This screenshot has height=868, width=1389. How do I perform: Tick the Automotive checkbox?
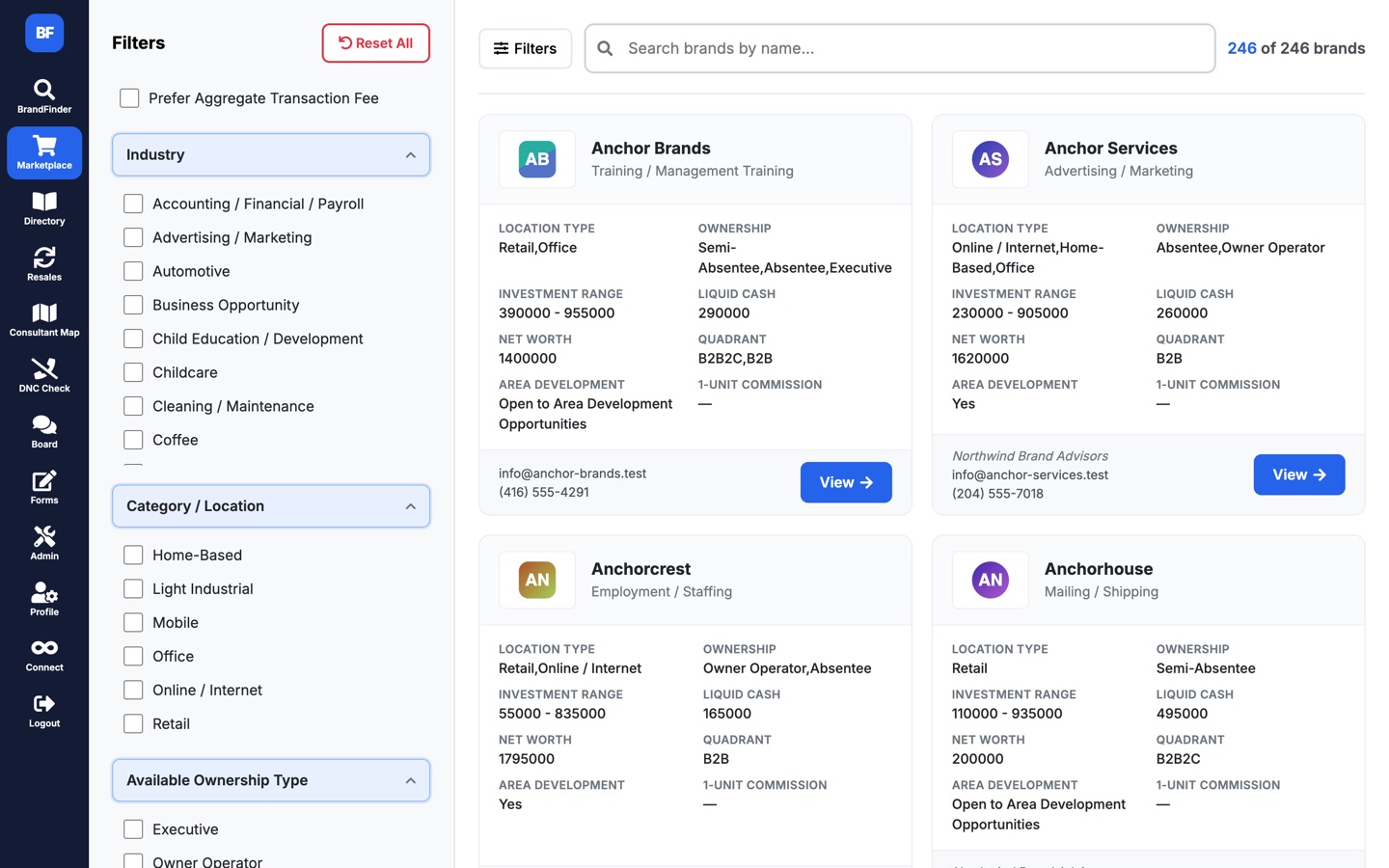point(133,271)
